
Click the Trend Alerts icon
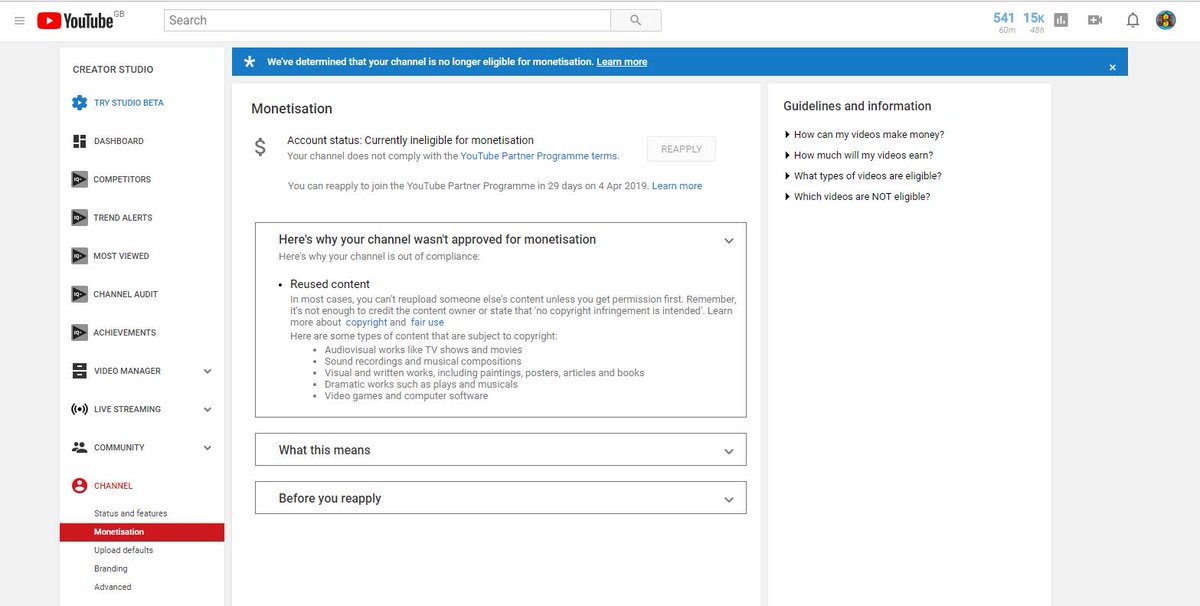click(80, 217)
